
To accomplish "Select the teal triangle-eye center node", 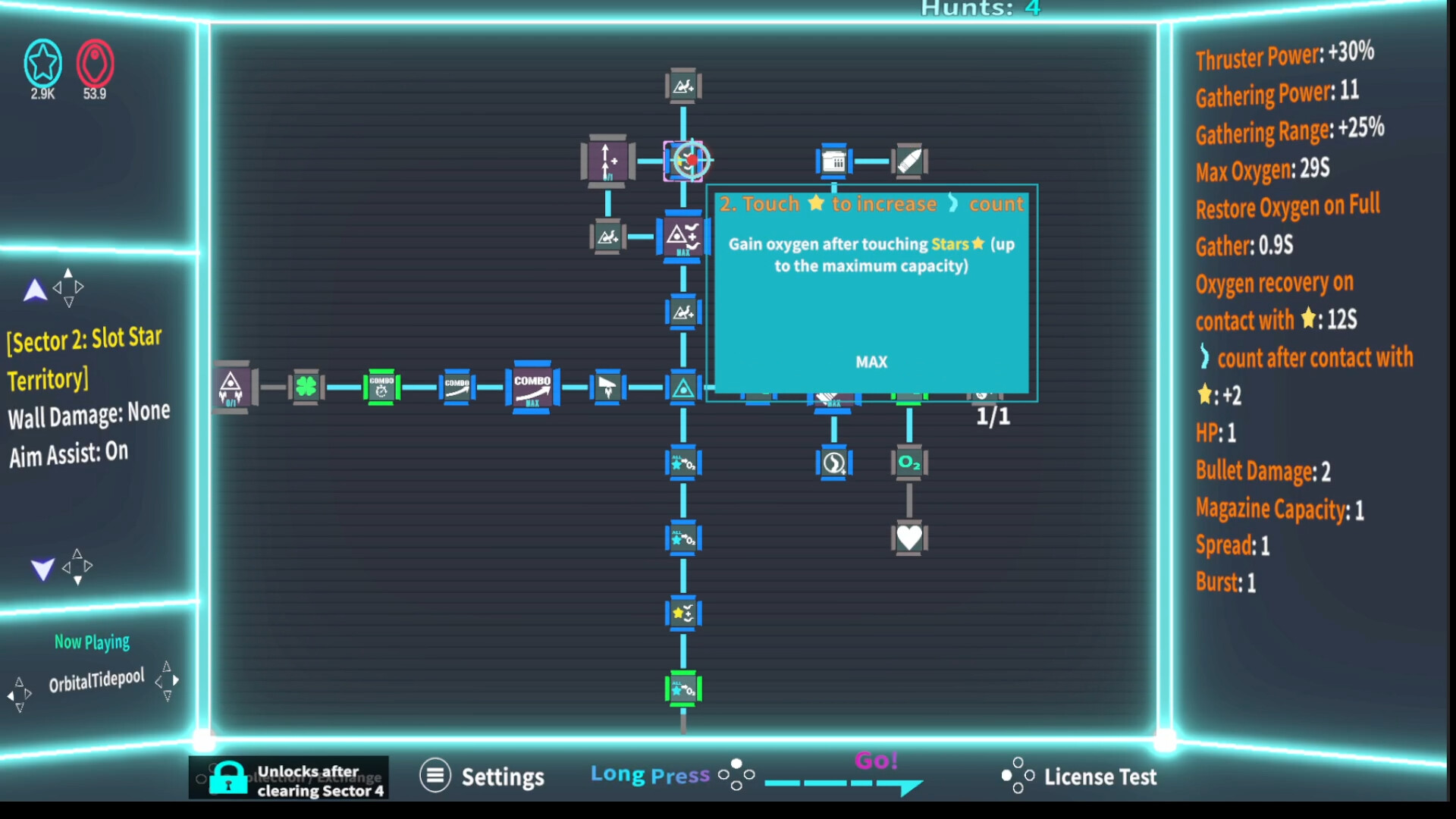I will click(x=683, y=388).
